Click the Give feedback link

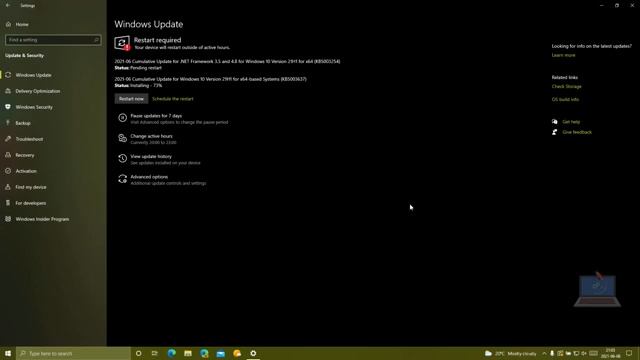[x=577, y=132]
